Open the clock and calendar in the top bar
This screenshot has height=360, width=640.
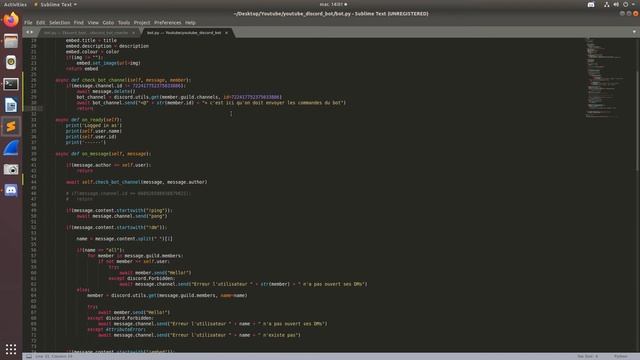333,4
